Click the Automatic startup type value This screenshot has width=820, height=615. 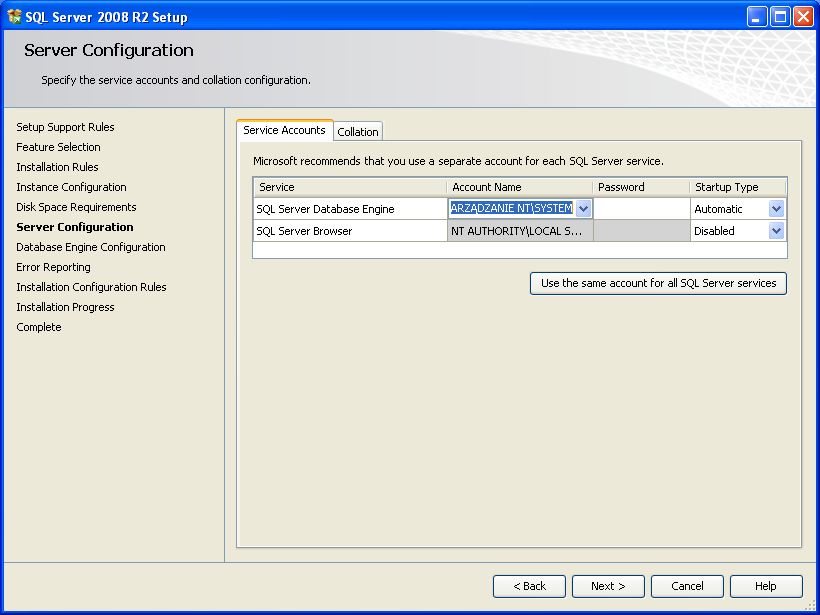(718, 209)
